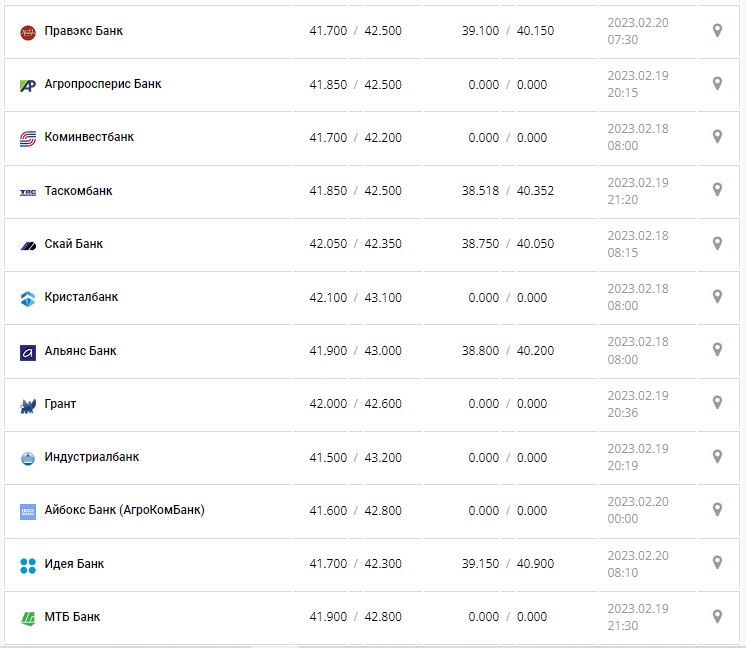Click the Идея Банк logo icon
Image resolution: width=746 pixels, height=648 pixels.
point(28,565)
